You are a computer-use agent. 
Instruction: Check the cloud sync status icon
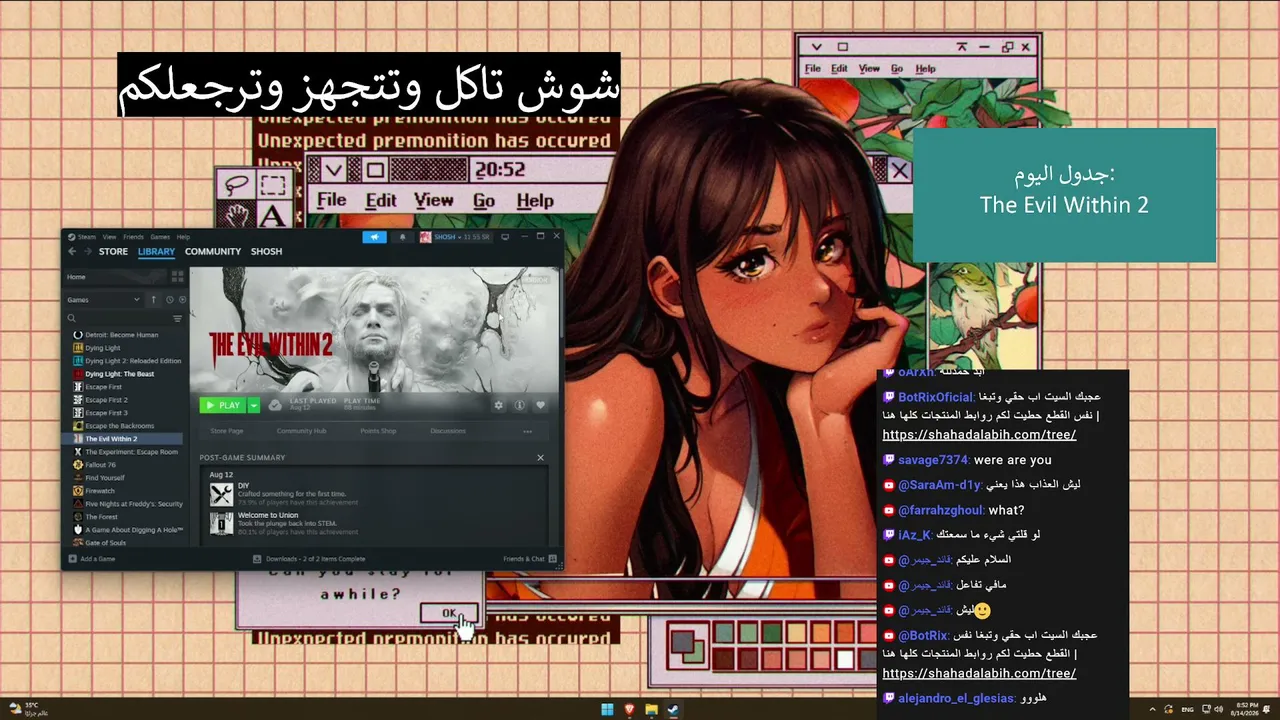pyautogui.click(x=275, y=405)
